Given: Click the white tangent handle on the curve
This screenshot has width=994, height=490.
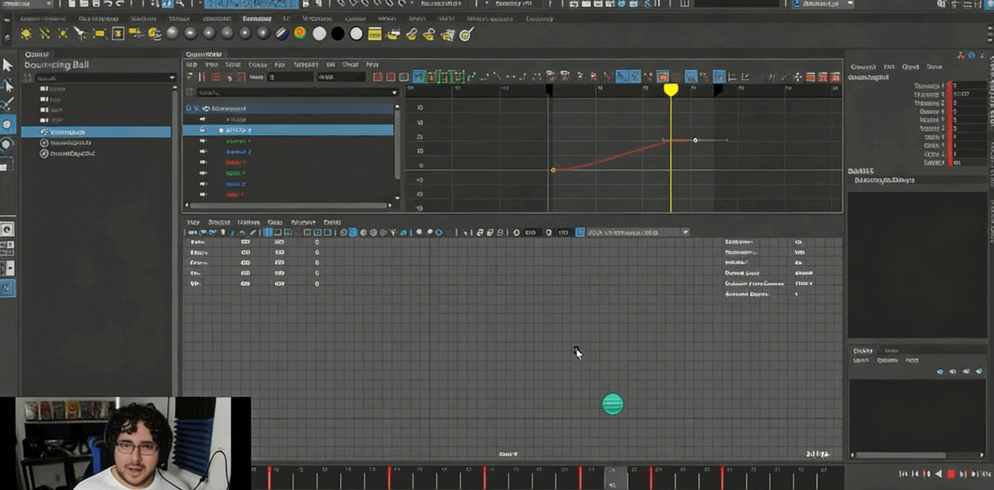Looking at the screenshot, I should click(x=696, y=140).
